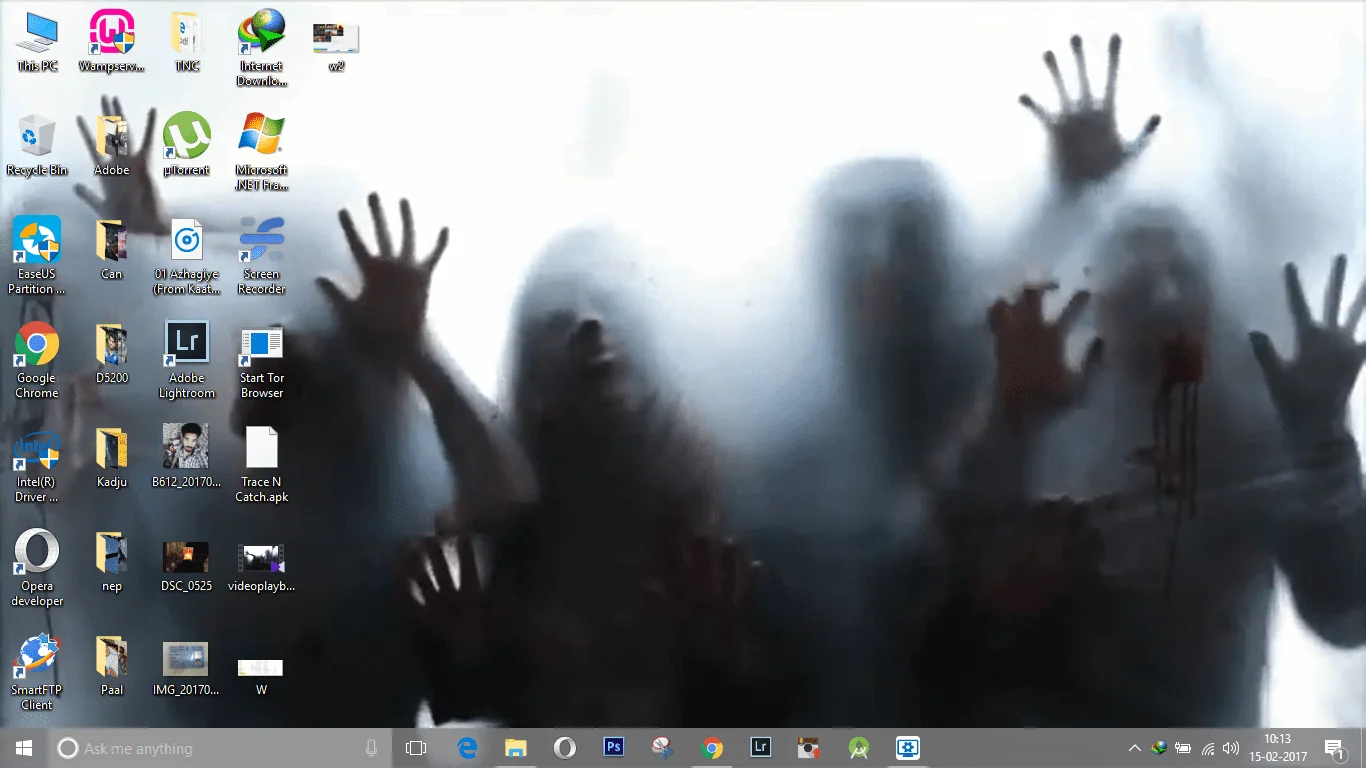
Task: Open Internet Download Manager shortcut
Action: [261, 32]
